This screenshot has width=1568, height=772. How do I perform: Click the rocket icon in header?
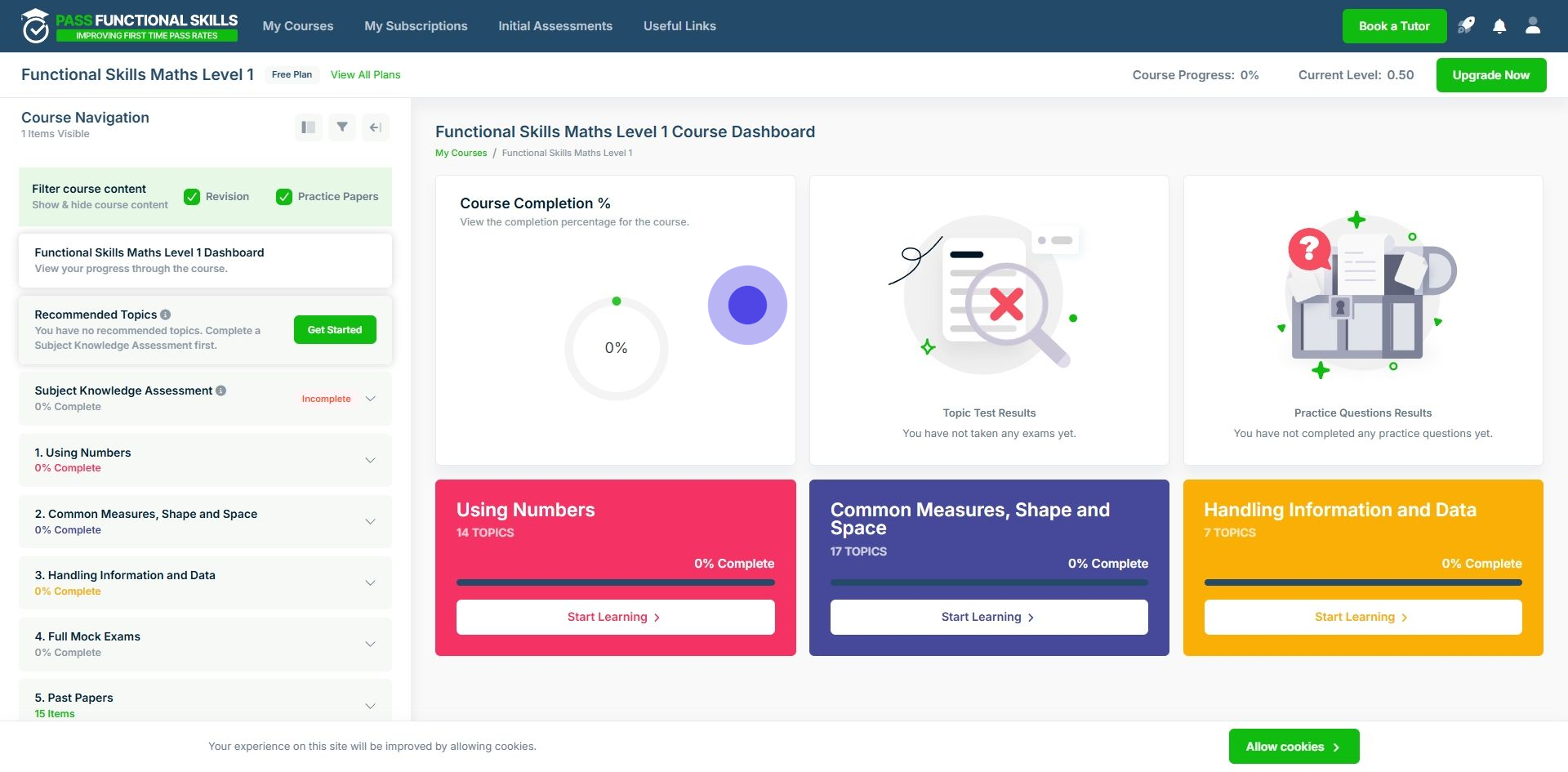[x=1466, y=26]
